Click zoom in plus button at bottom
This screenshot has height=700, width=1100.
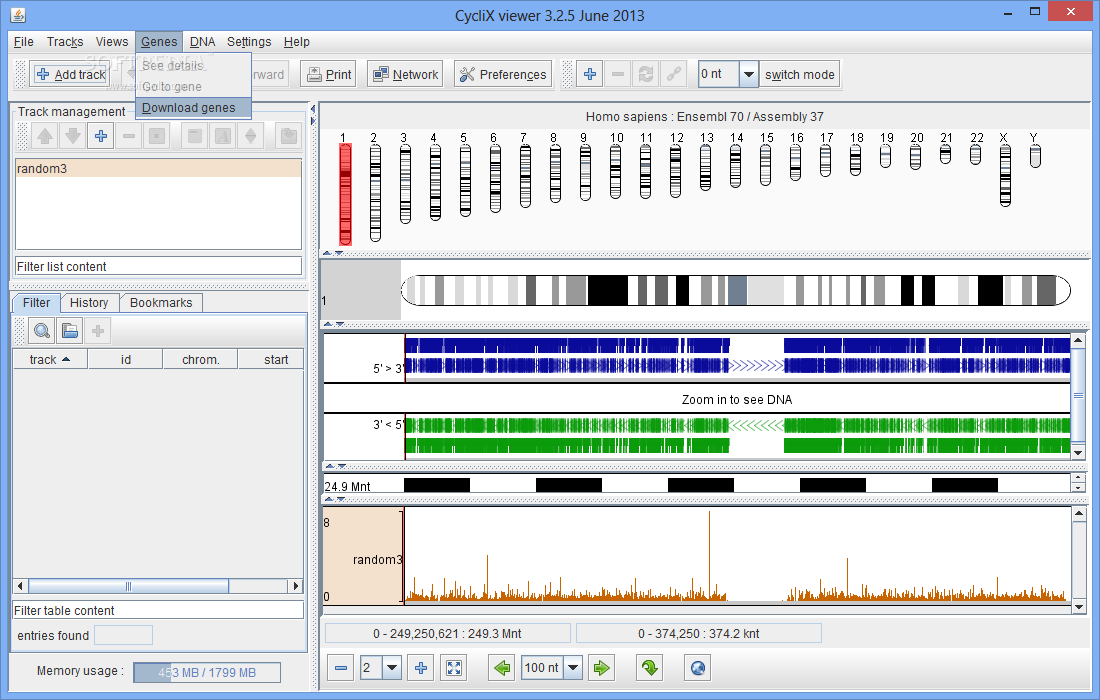coord(421,668)
